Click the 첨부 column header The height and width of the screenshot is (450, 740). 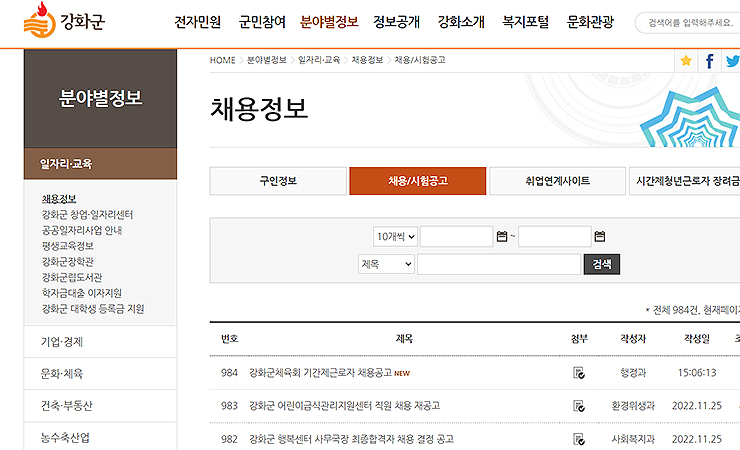click(579, 339)
